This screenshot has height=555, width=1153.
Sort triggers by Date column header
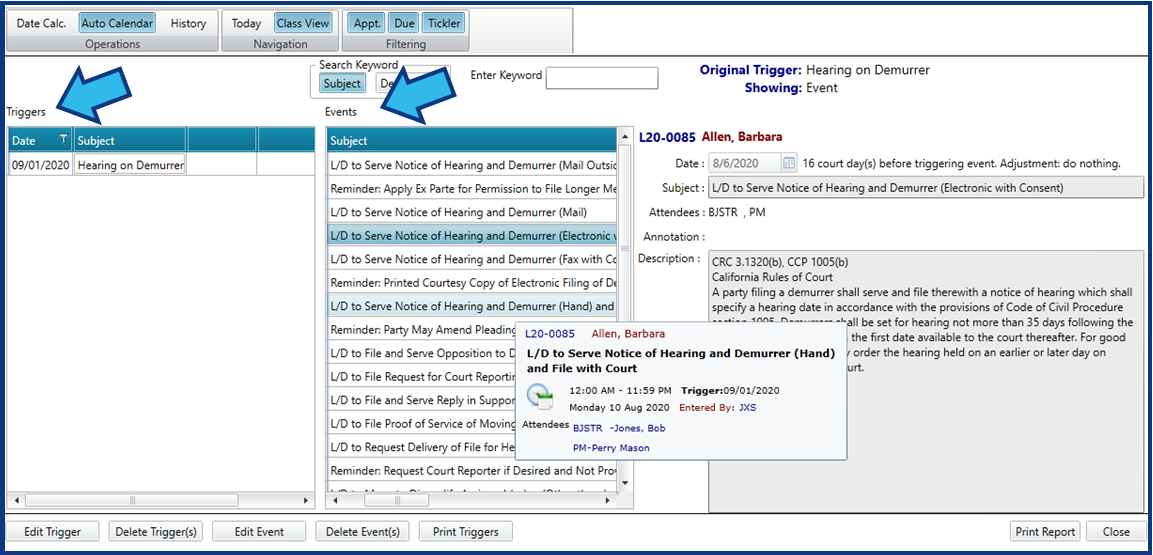(40, 140)
